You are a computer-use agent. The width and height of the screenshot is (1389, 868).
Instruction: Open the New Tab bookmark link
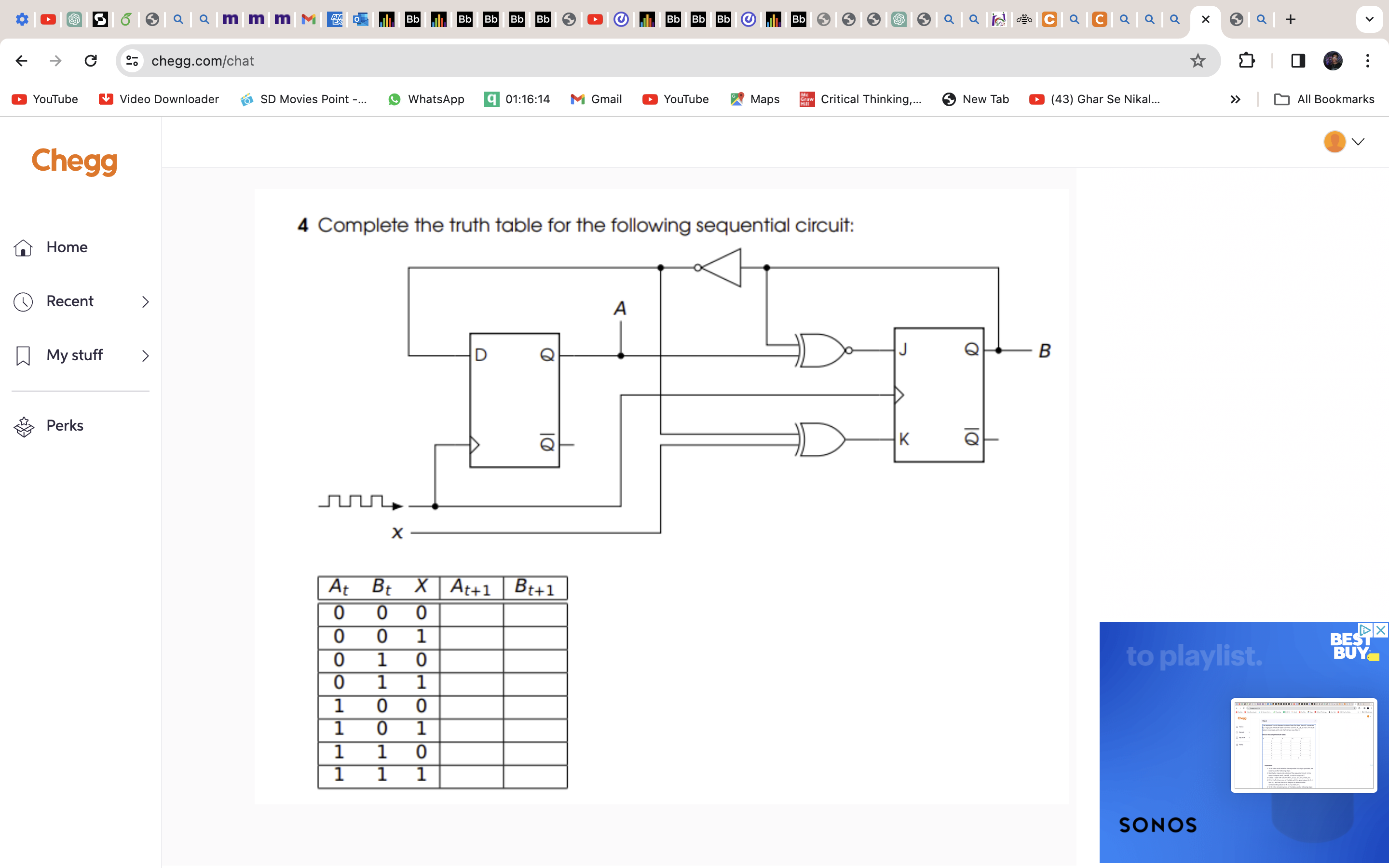point(976,99)
